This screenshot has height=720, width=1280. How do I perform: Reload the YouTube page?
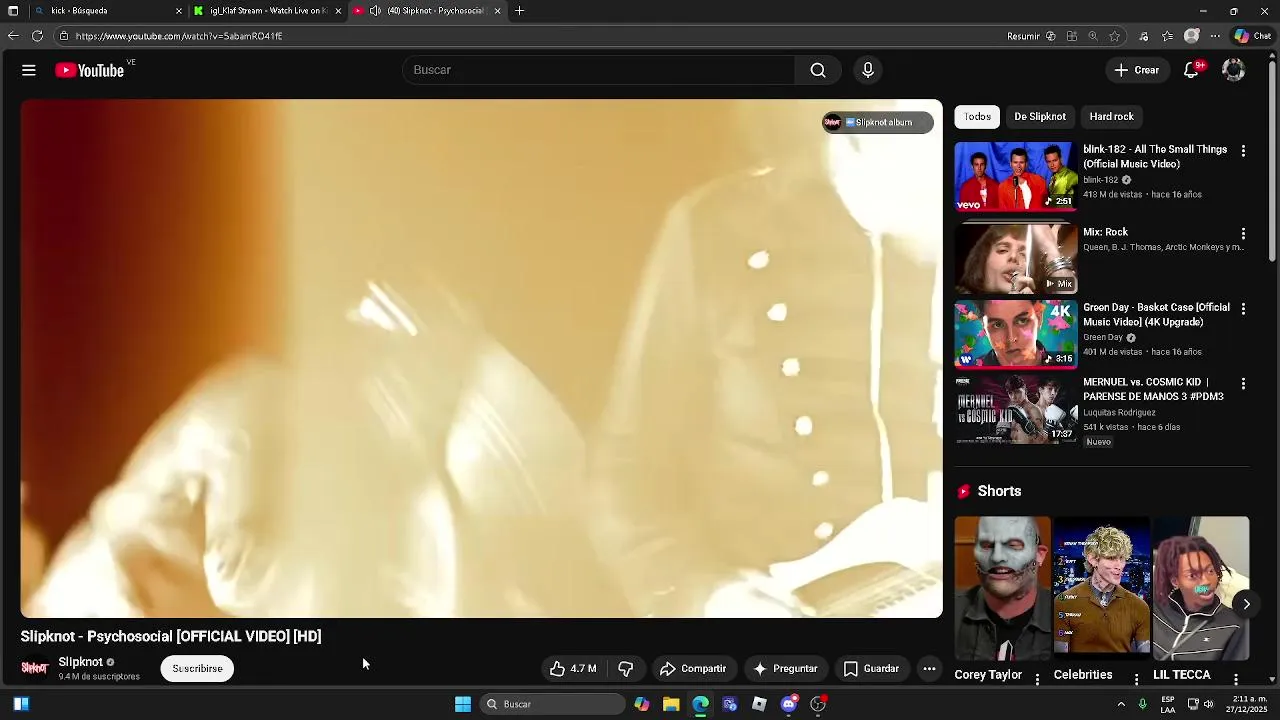37,36
